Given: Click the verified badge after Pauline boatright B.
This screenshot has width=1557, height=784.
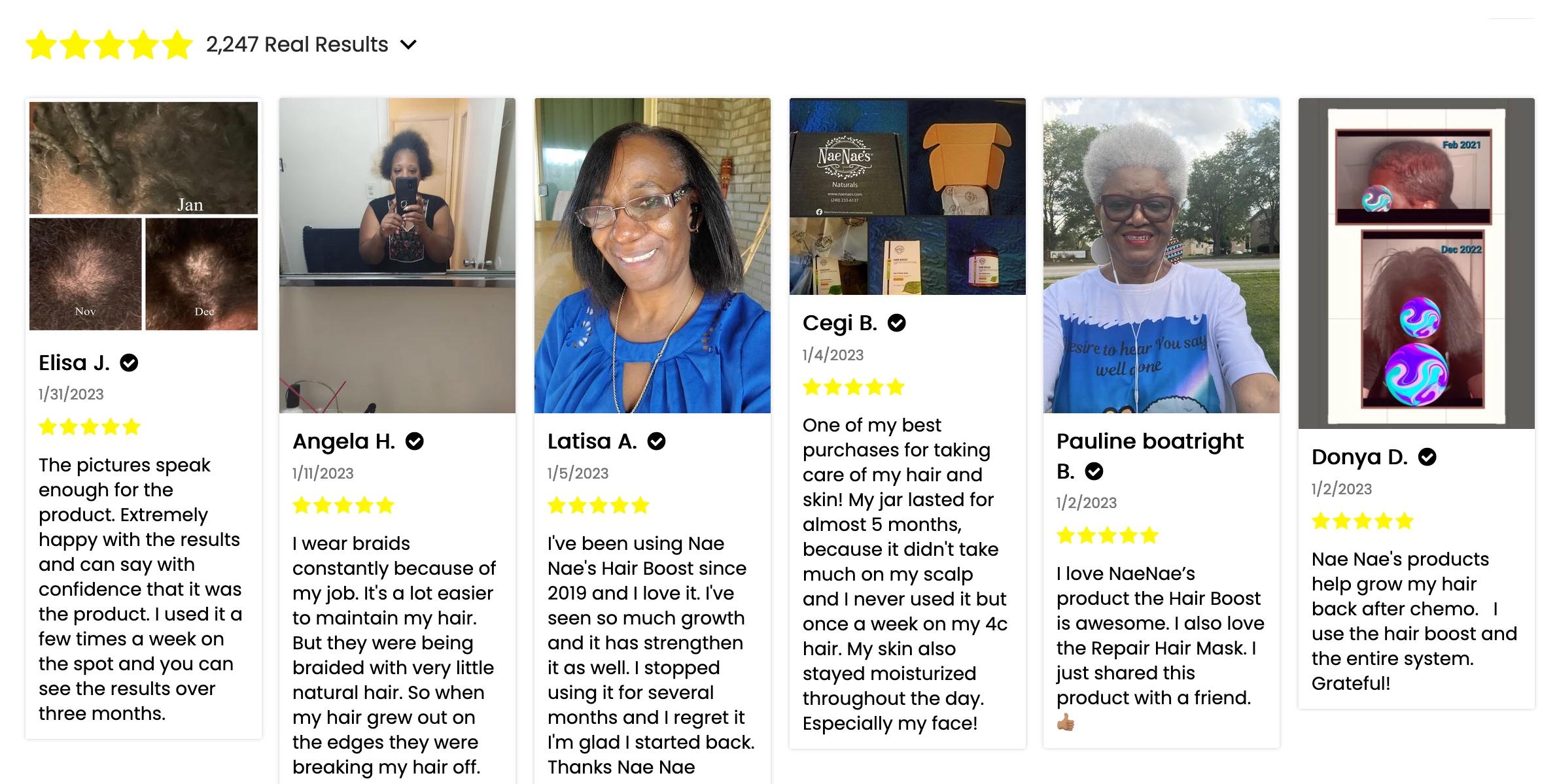Looking at the screenshot, I should (1094, 471).
